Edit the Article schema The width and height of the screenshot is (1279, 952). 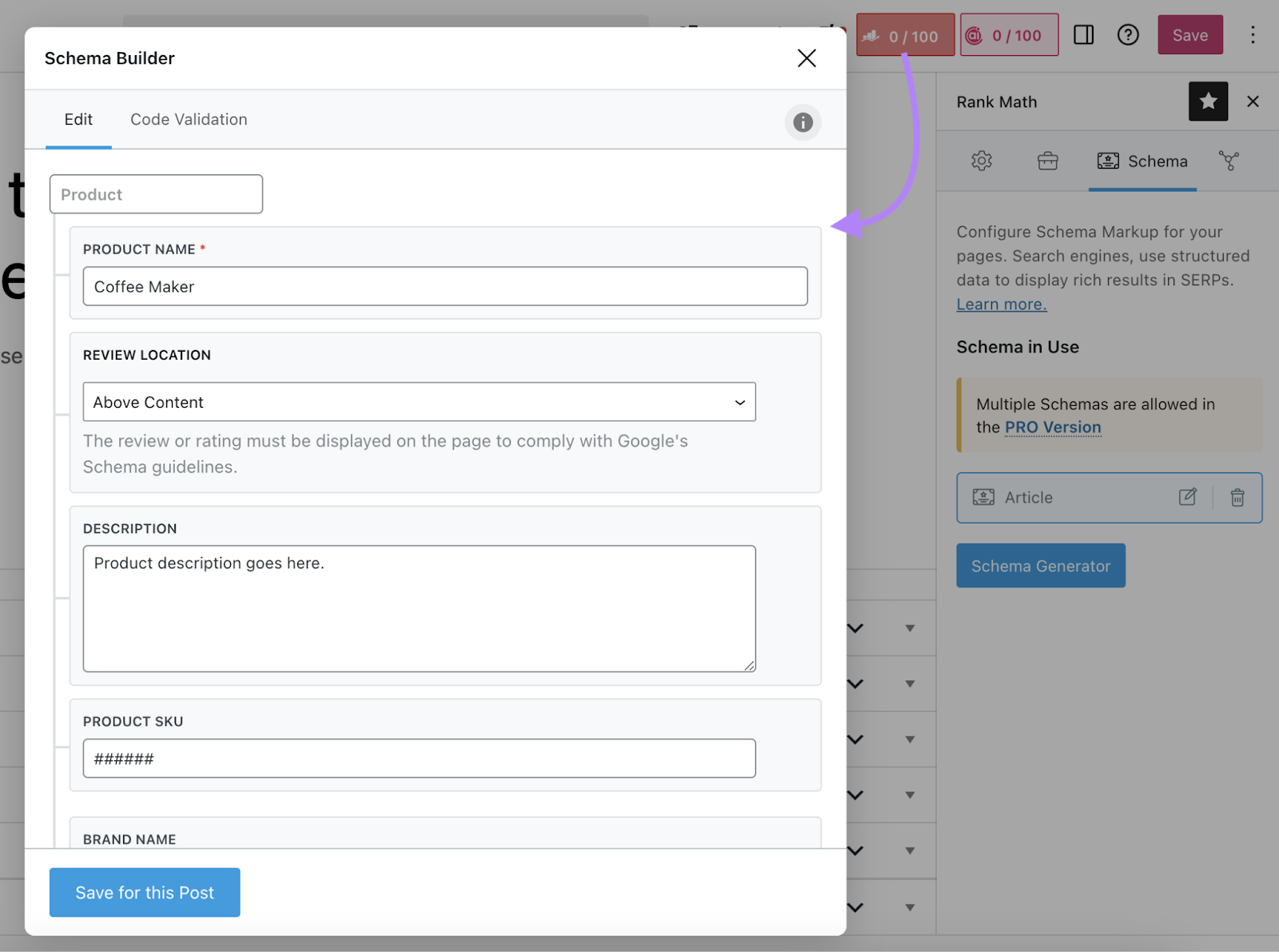click(x=1188, y=497)
